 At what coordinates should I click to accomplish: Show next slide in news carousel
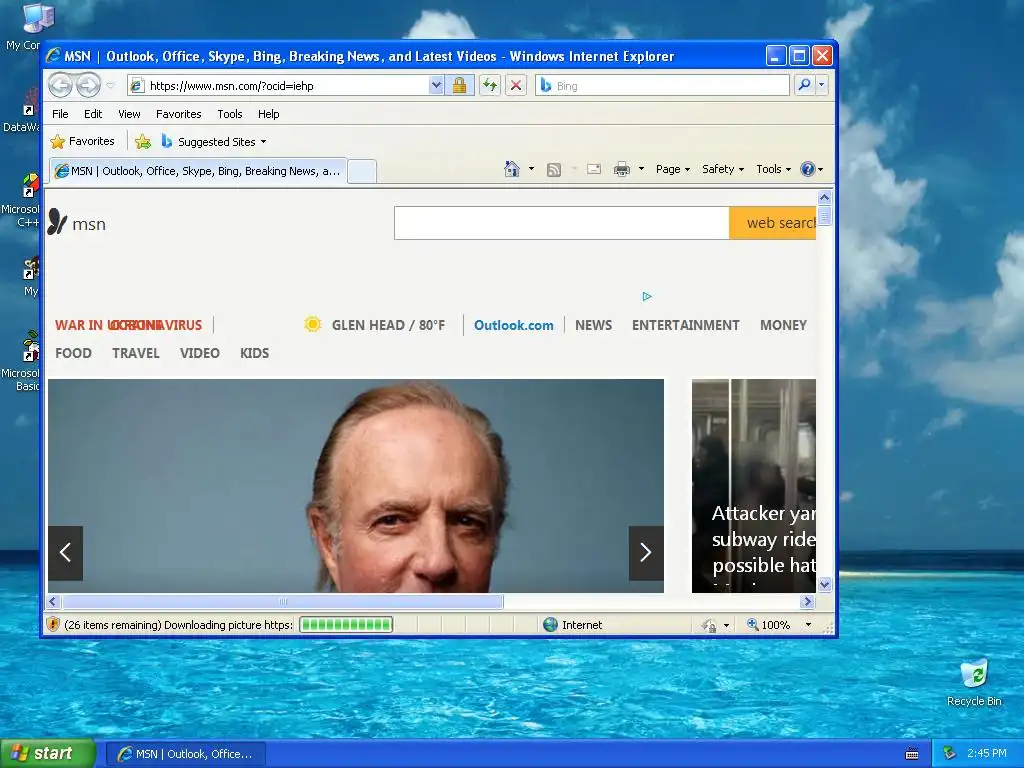click(646, 552)
